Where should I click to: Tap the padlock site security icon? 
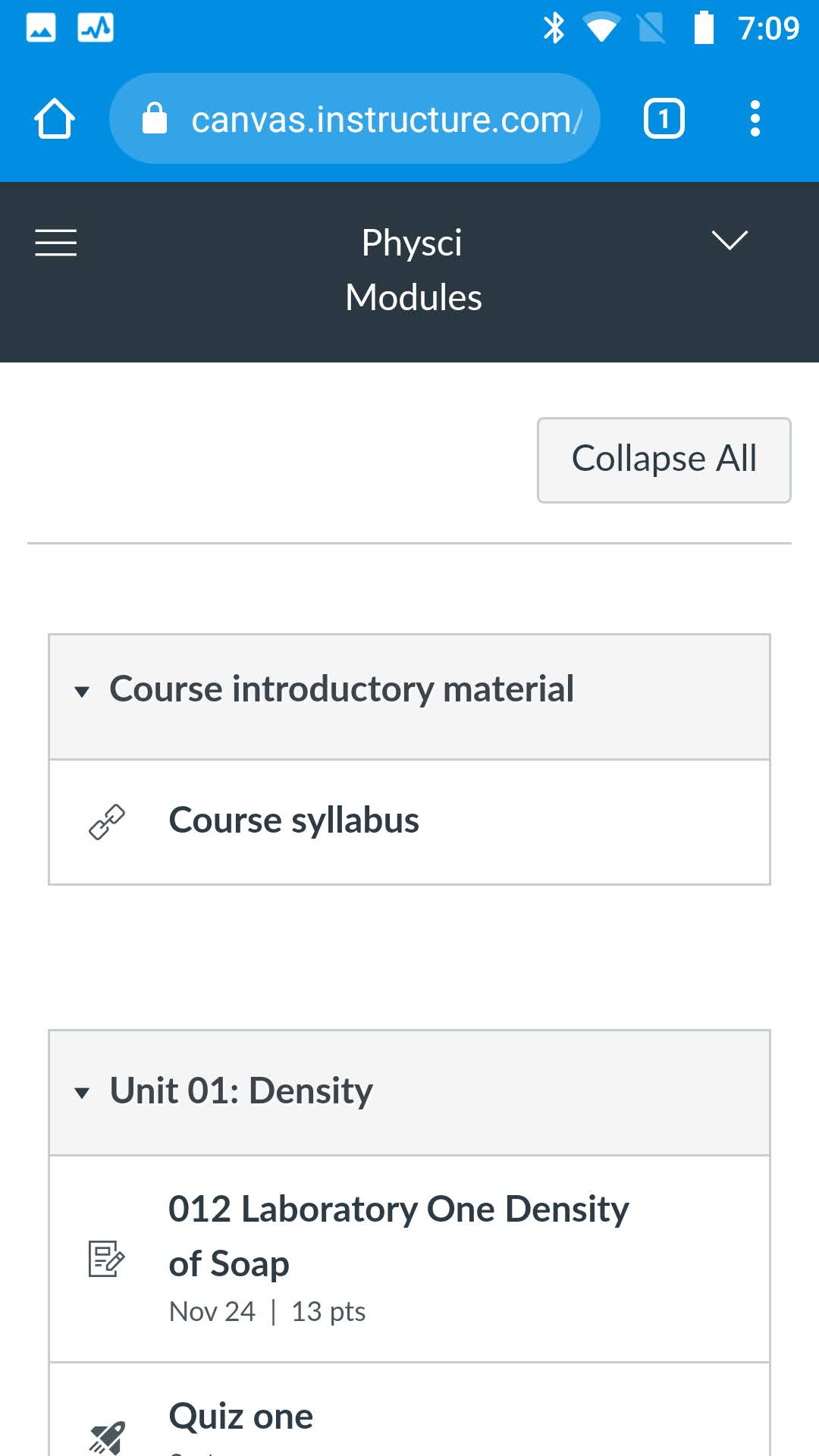pos(155,119)
